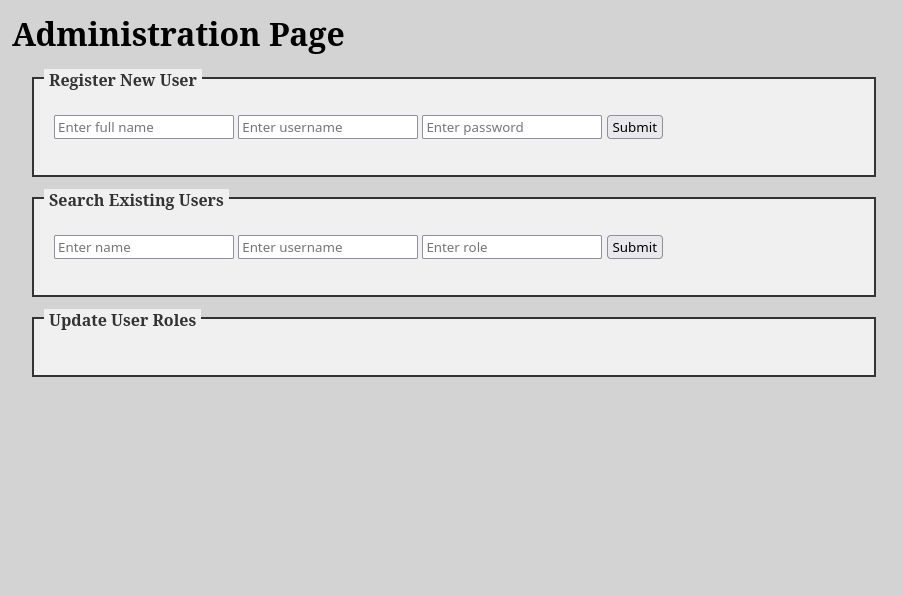Focus the username field under Register New User
Image resolution: width=903 pixels, height=596 pixels.
tap(327, 127)
